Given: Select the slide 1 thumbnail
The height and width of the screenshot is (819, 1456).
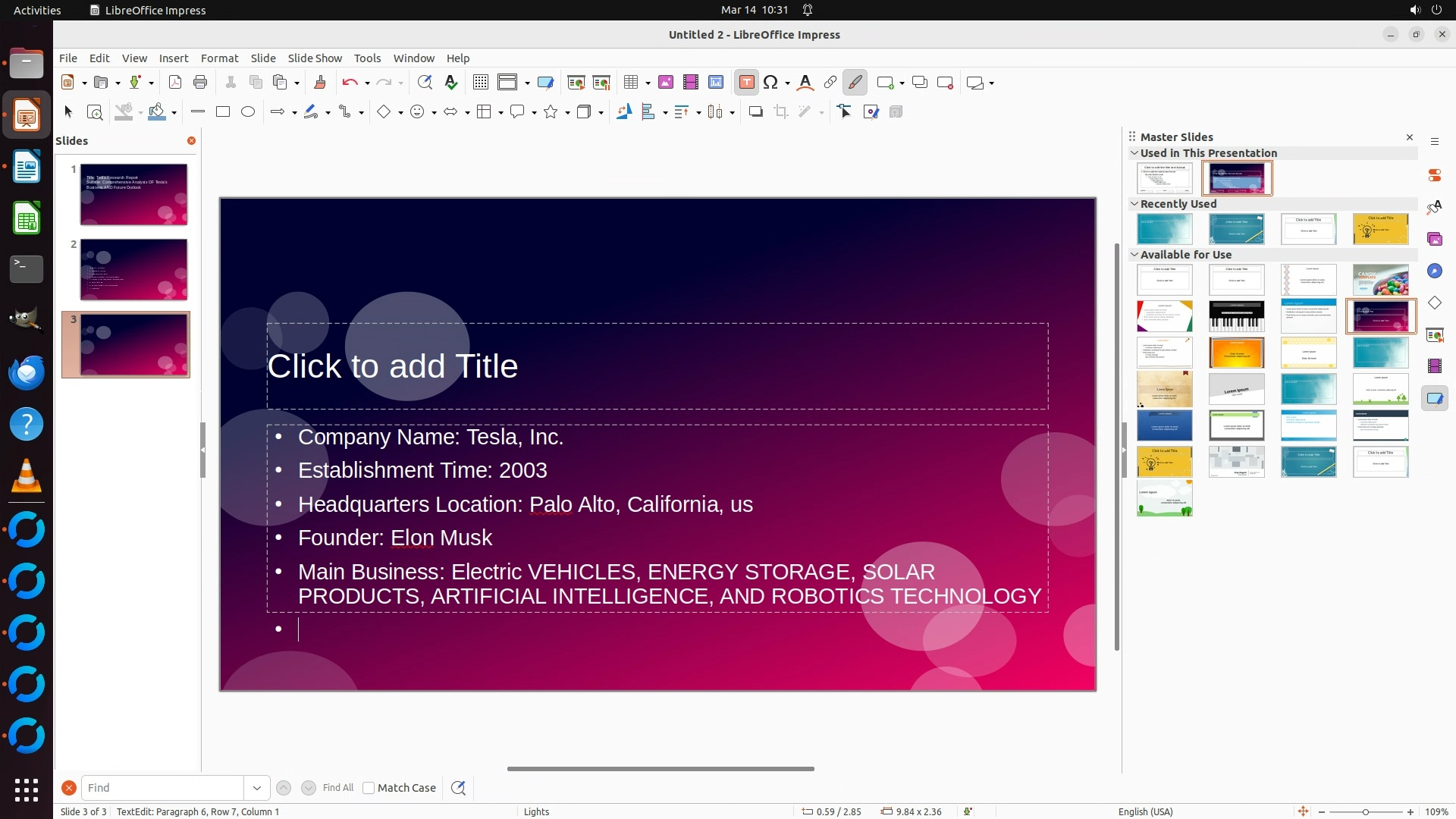Looking at the screenshot, I should click(x=133, y=195).
